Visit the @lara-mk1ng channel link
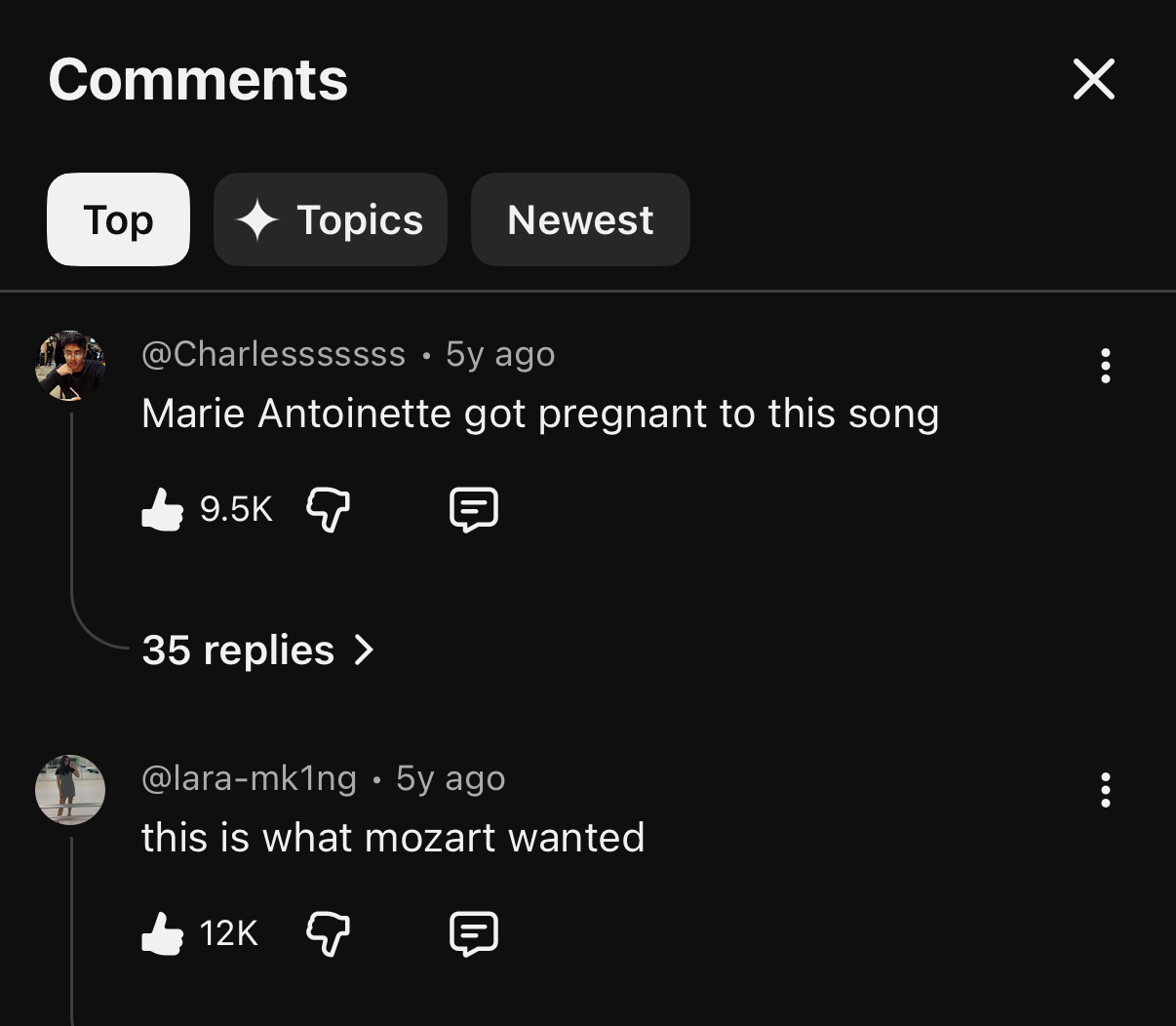 [249, 778]
